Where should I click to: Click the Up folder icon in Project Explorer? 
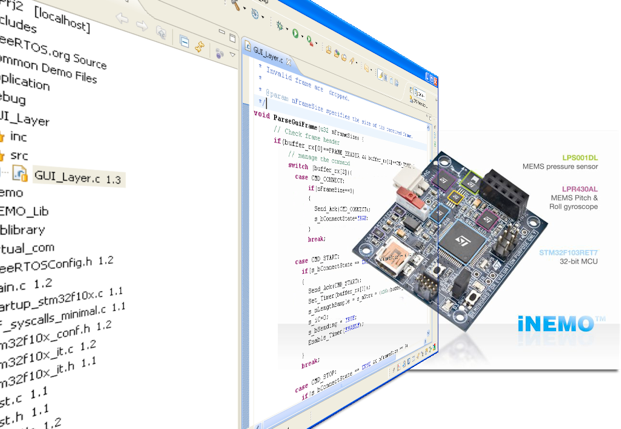pyautogui.click(x=161, y=32)
